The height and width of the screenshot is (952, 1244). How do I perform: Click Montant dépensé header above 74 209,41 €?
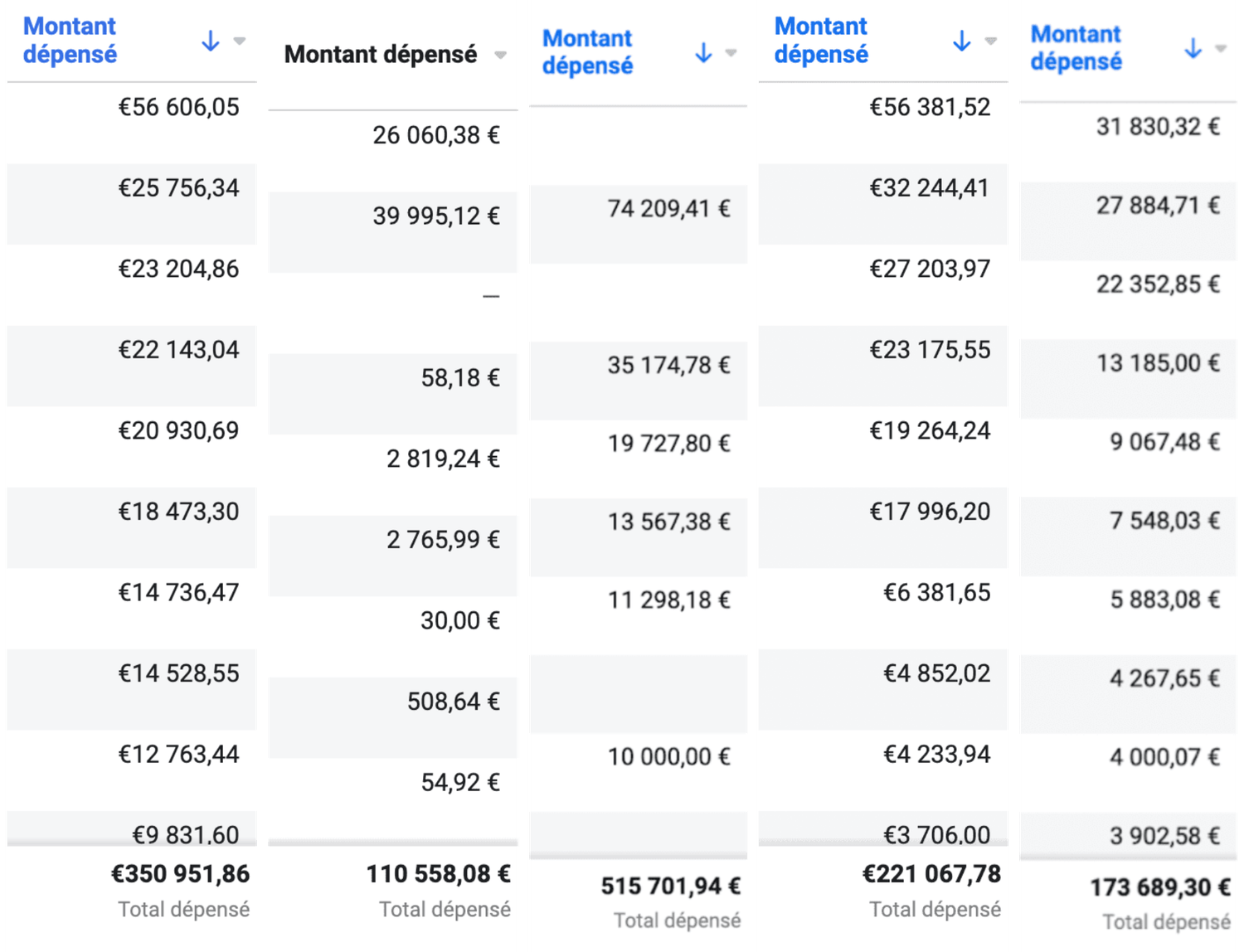(x=587, y=52)
